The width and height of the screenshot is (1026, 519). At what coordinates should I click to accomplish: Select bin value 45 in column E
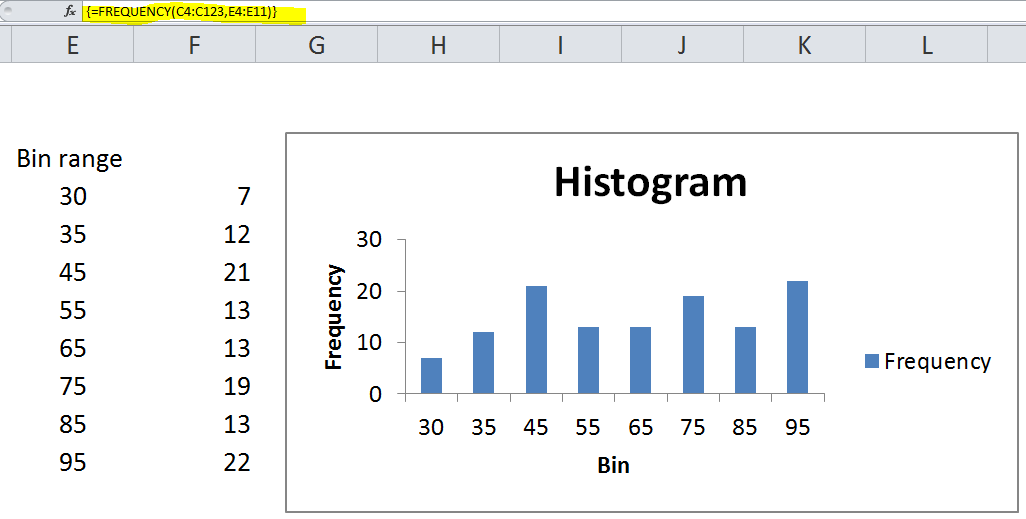click(x=73, y=272)
